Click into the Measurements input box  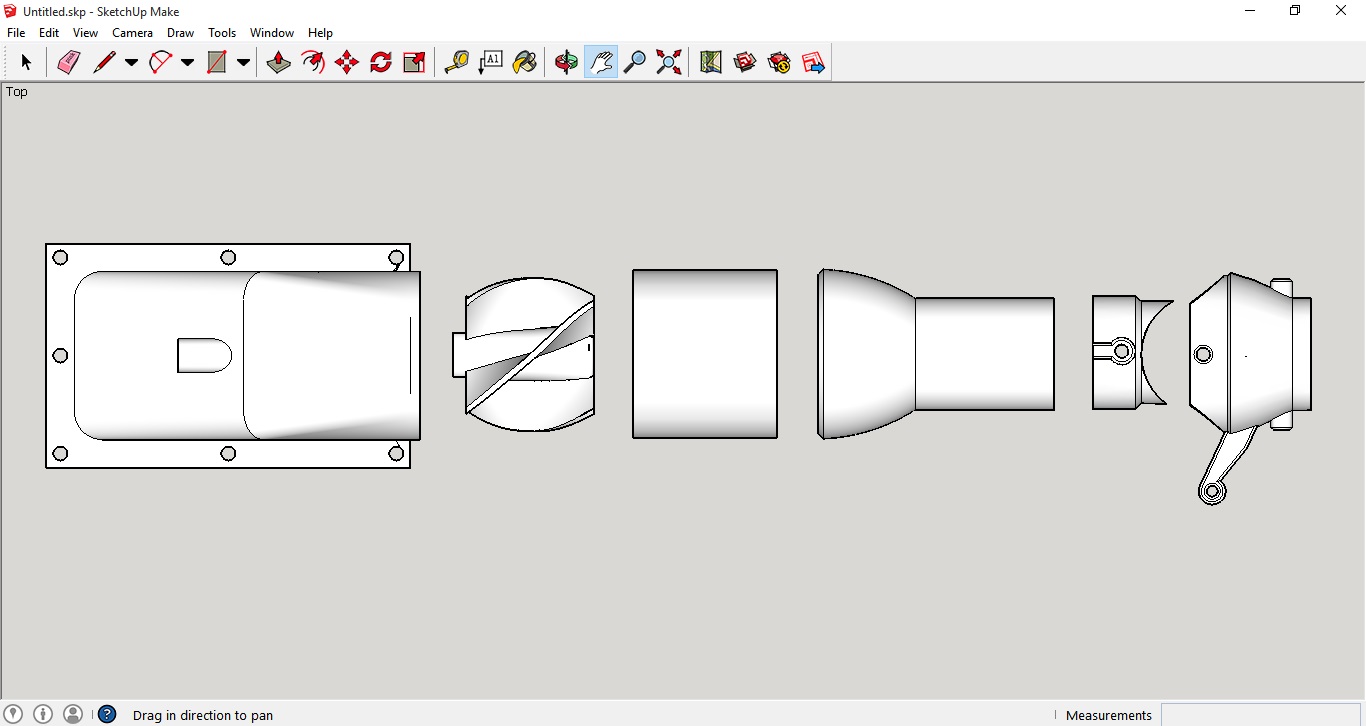coord(1262,715)
